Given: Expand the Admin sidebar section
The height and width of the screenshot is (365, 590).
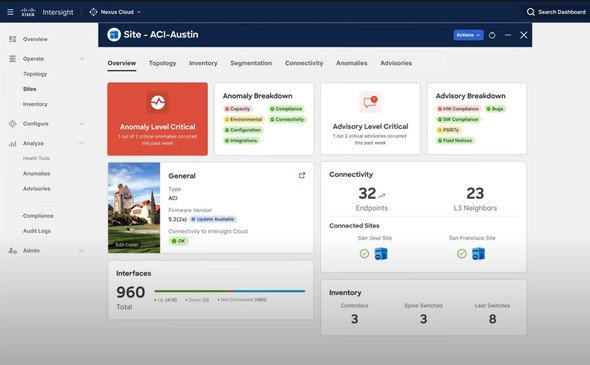Looking at the screenshot, I should [x=81, y=250].
